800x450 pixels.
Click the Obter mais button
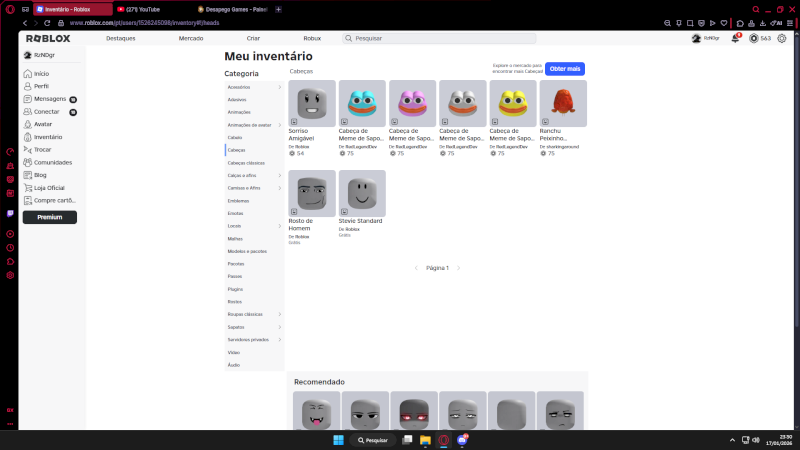coord(564,68)
